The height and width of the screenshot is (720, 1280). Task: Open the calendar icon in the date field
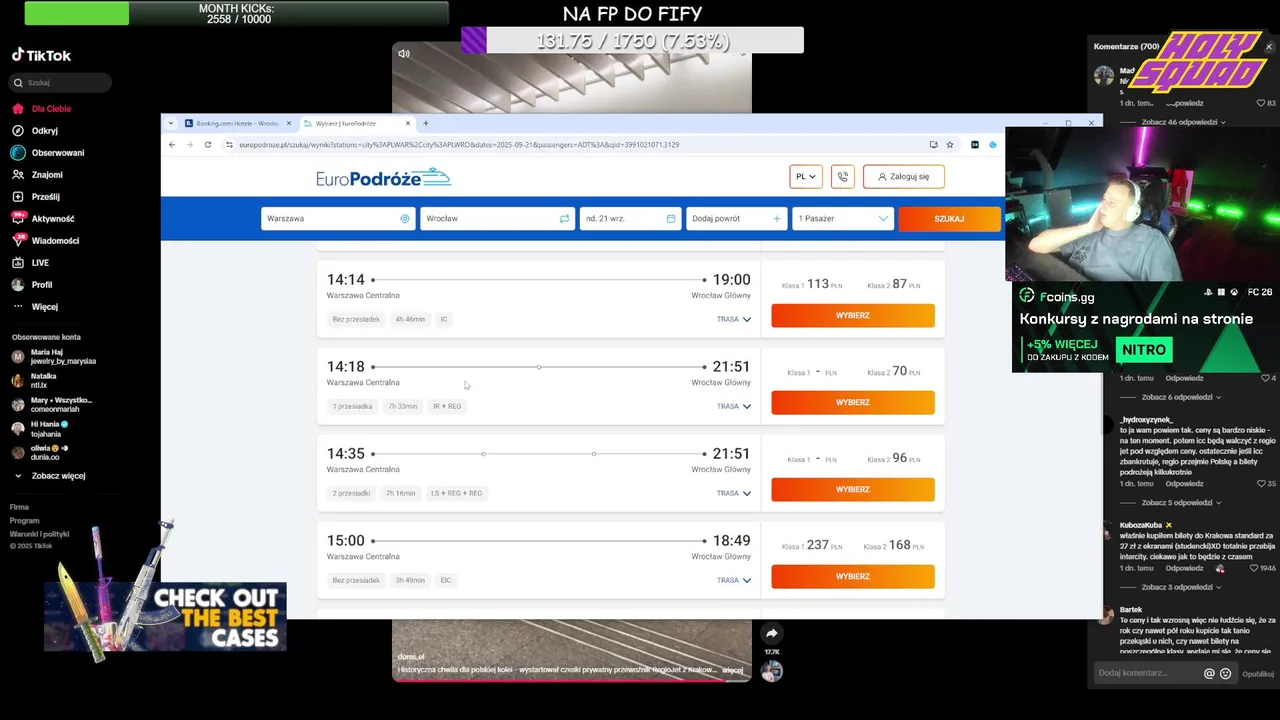(x=671, y=218)
